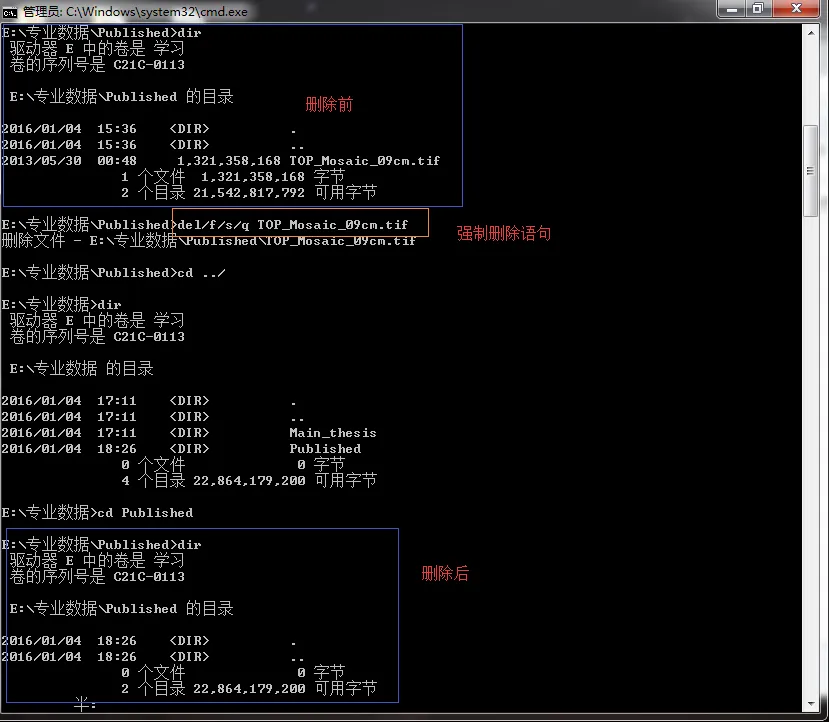This screenshot has width=829, height=722.
Task: Click the Published directory entry in listing
Action: (x=325, y=449)
